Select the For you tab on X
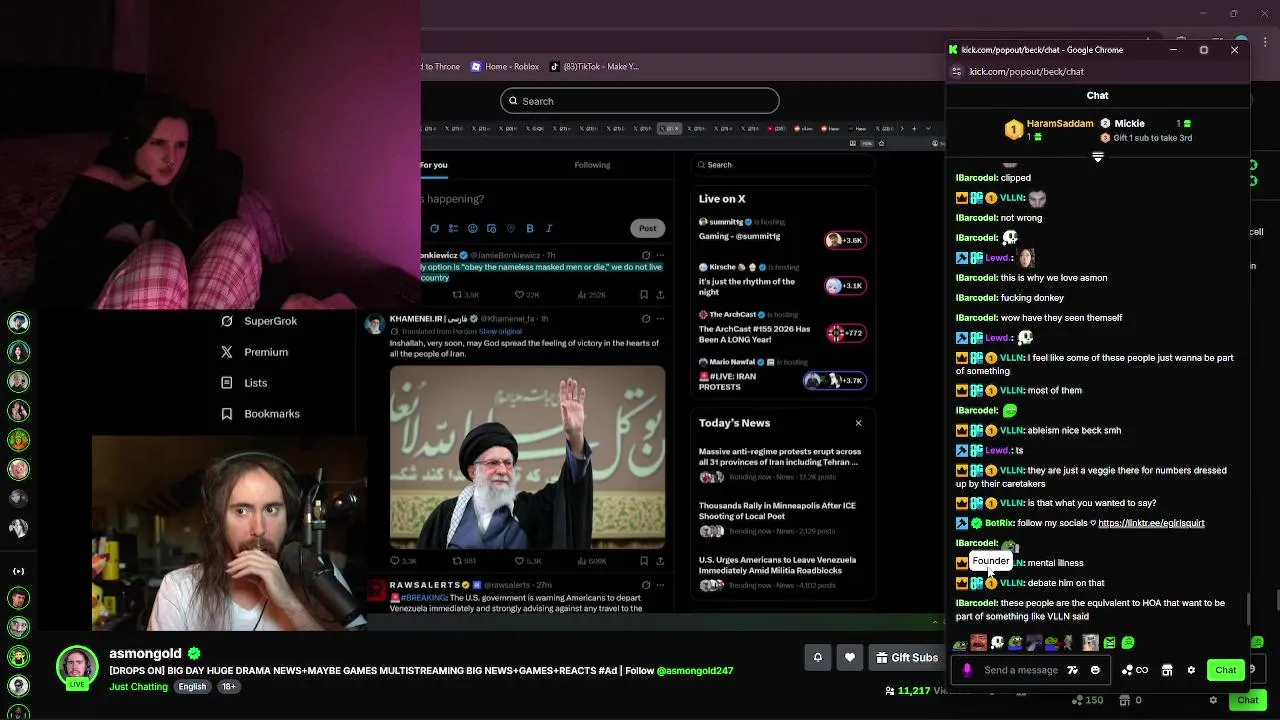This screenshot has height=720, width=1280. click(434, 165)
